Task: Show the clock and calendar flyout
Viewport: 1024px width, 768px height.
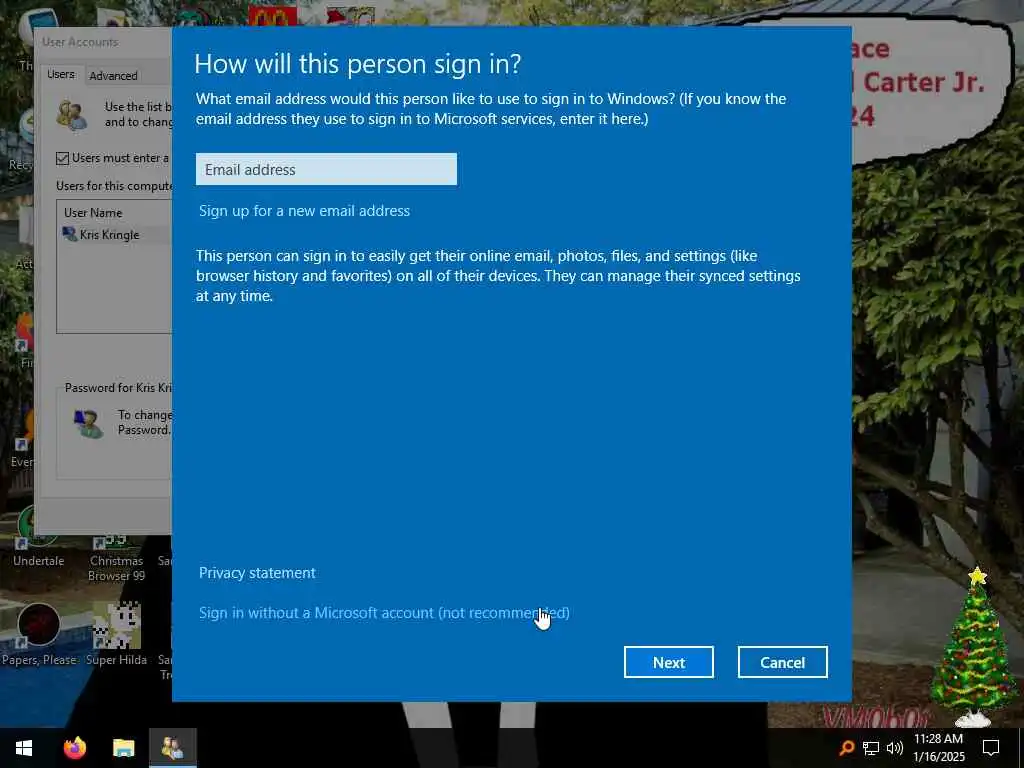Action: pos(938,748)
